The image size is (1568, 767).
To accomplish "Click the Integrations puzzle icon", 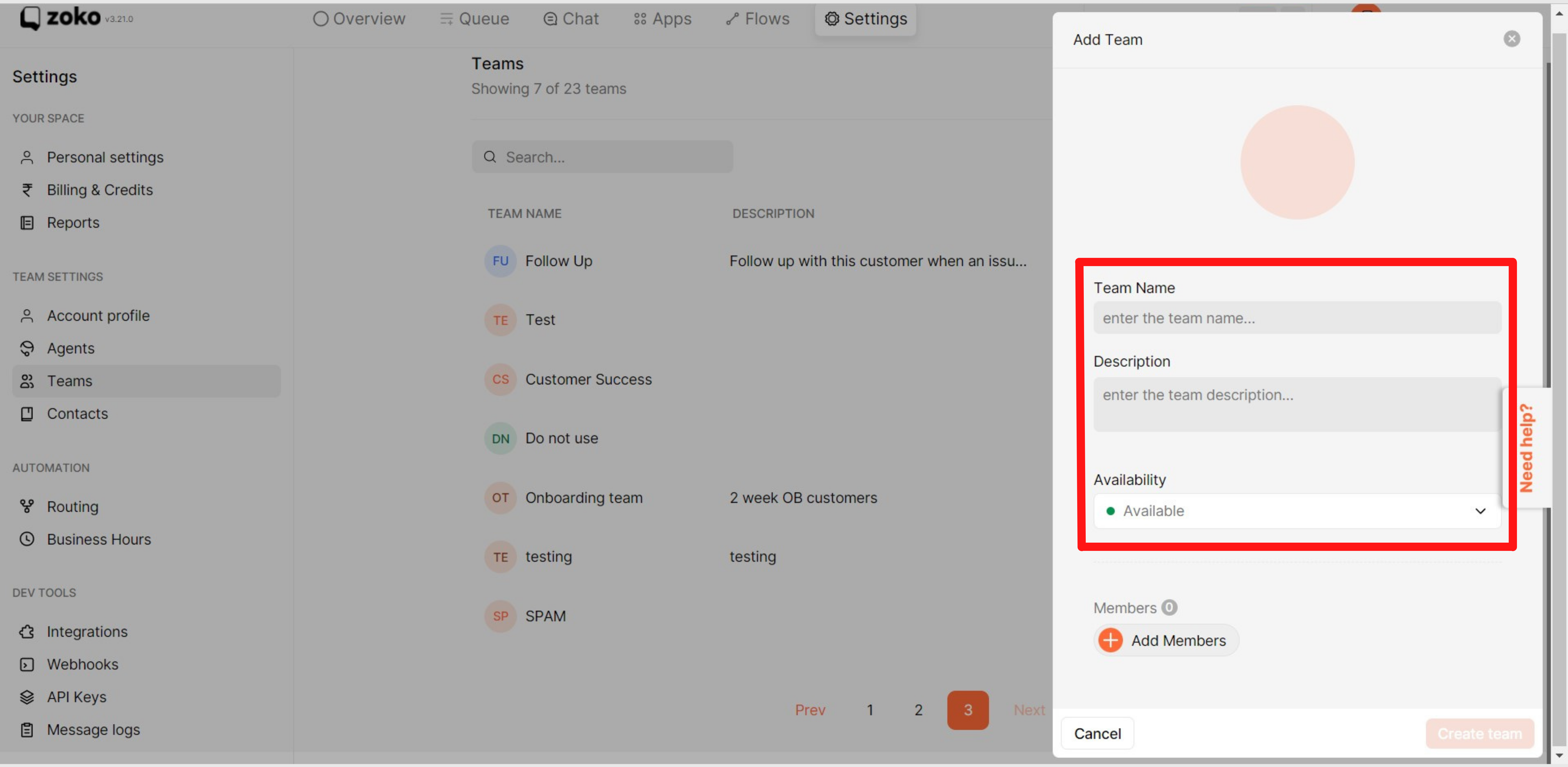I will (27, 632).
